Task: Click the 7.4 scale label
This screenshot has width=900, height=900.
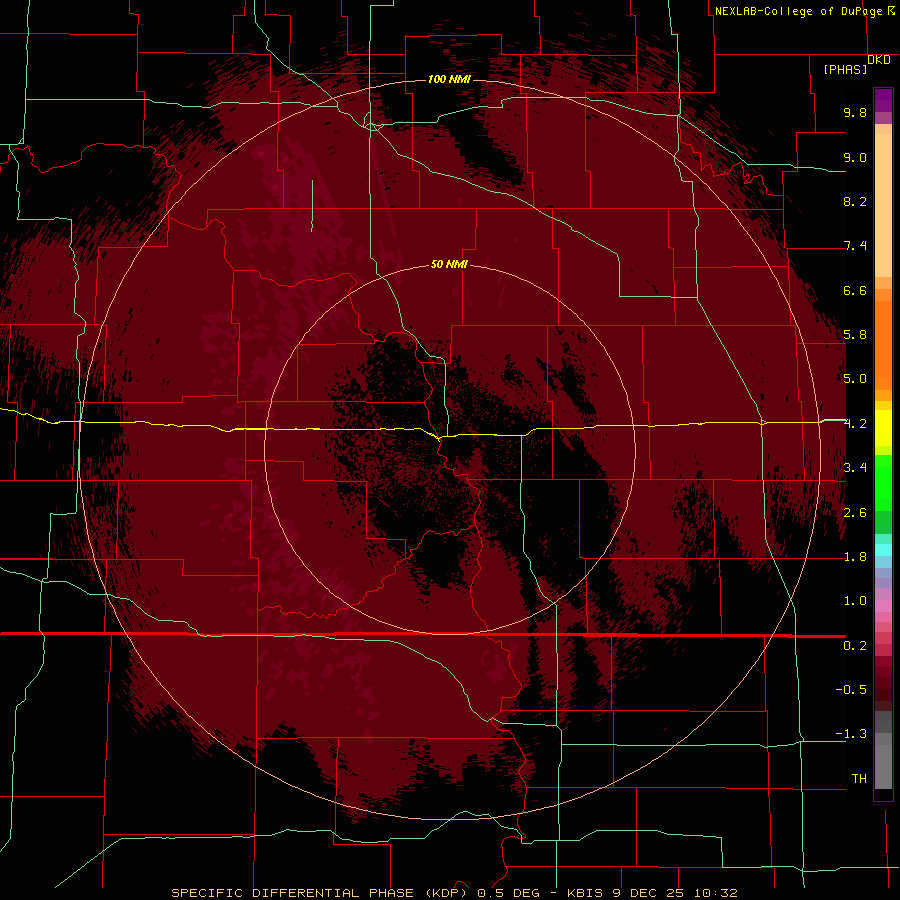Action: coord(855,246)
